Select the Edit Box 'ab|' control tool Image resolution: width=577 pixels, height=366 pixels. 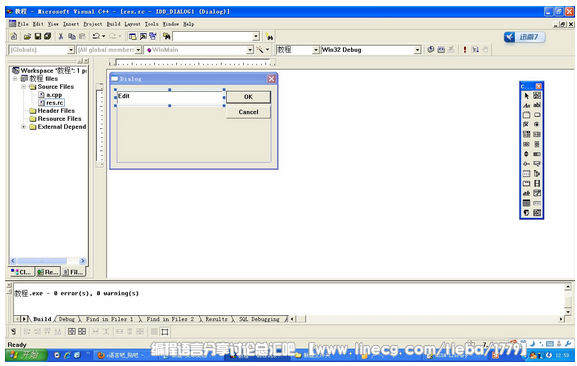point(537,105)
